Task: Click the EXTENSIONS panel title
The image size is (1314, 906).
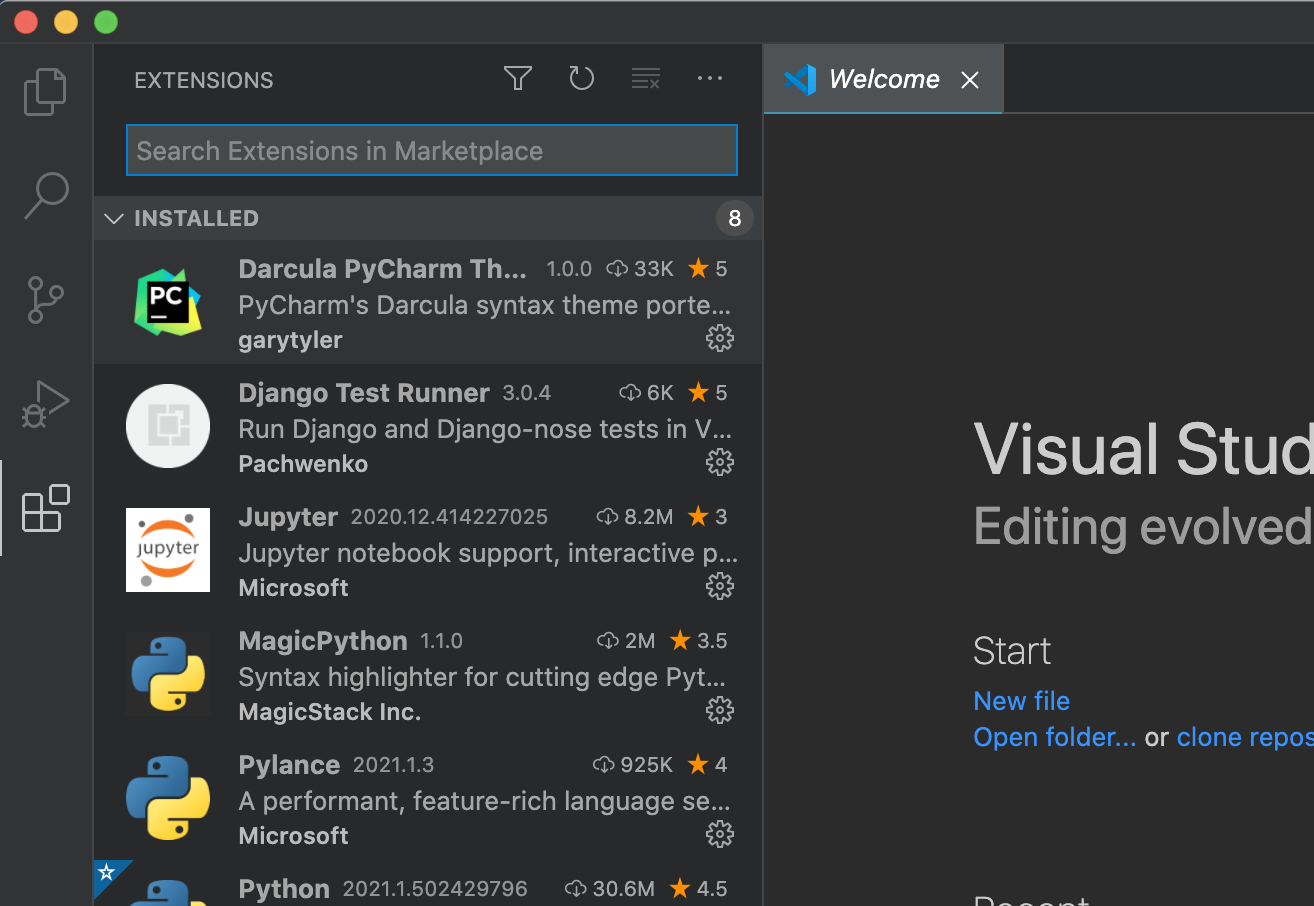Action: pyautogui.click(x=204, y=81)
